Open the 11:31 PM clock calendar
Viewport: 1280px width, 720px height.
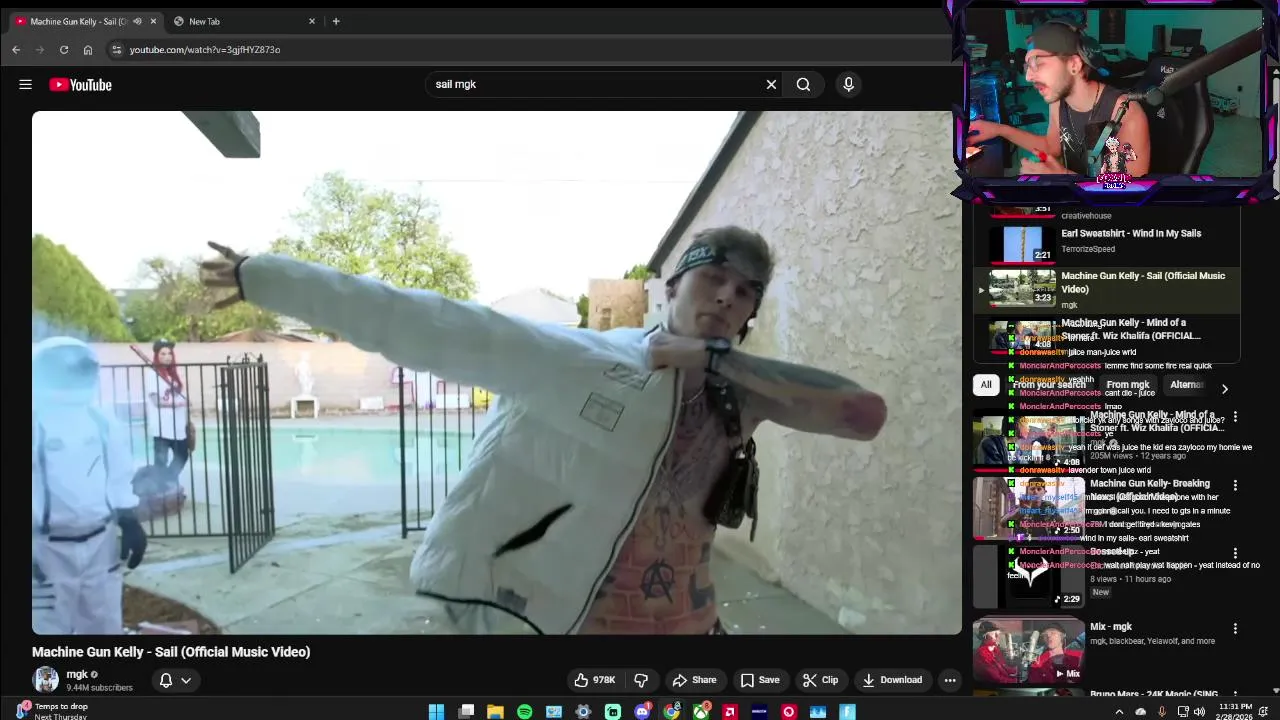1236,712
